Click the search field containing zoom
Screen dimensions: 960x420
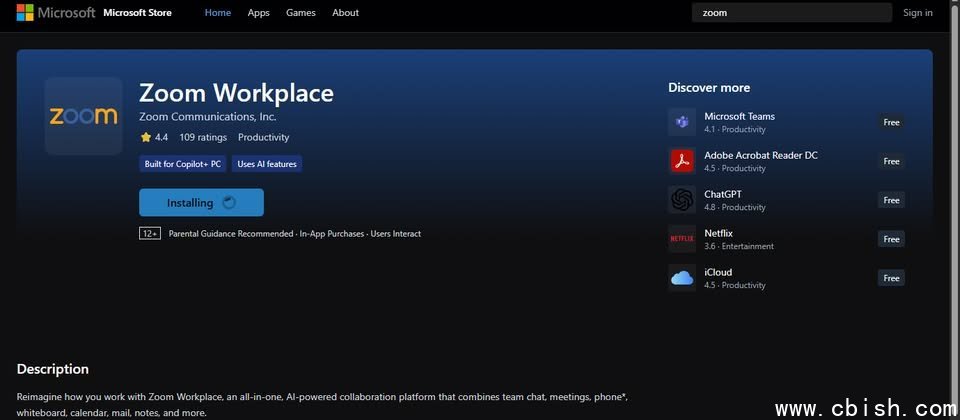pyautogui.click(x=790, y=13)
